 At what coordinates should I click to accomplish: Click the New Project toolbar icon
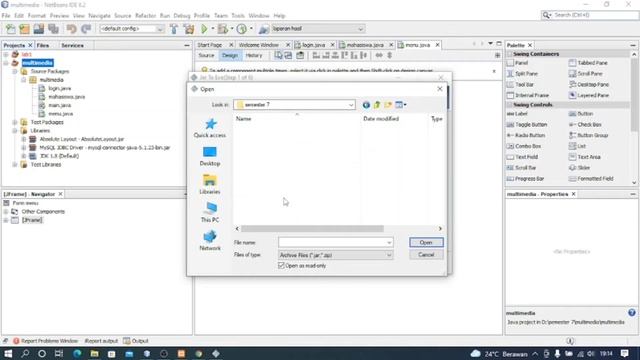point(24,29)
